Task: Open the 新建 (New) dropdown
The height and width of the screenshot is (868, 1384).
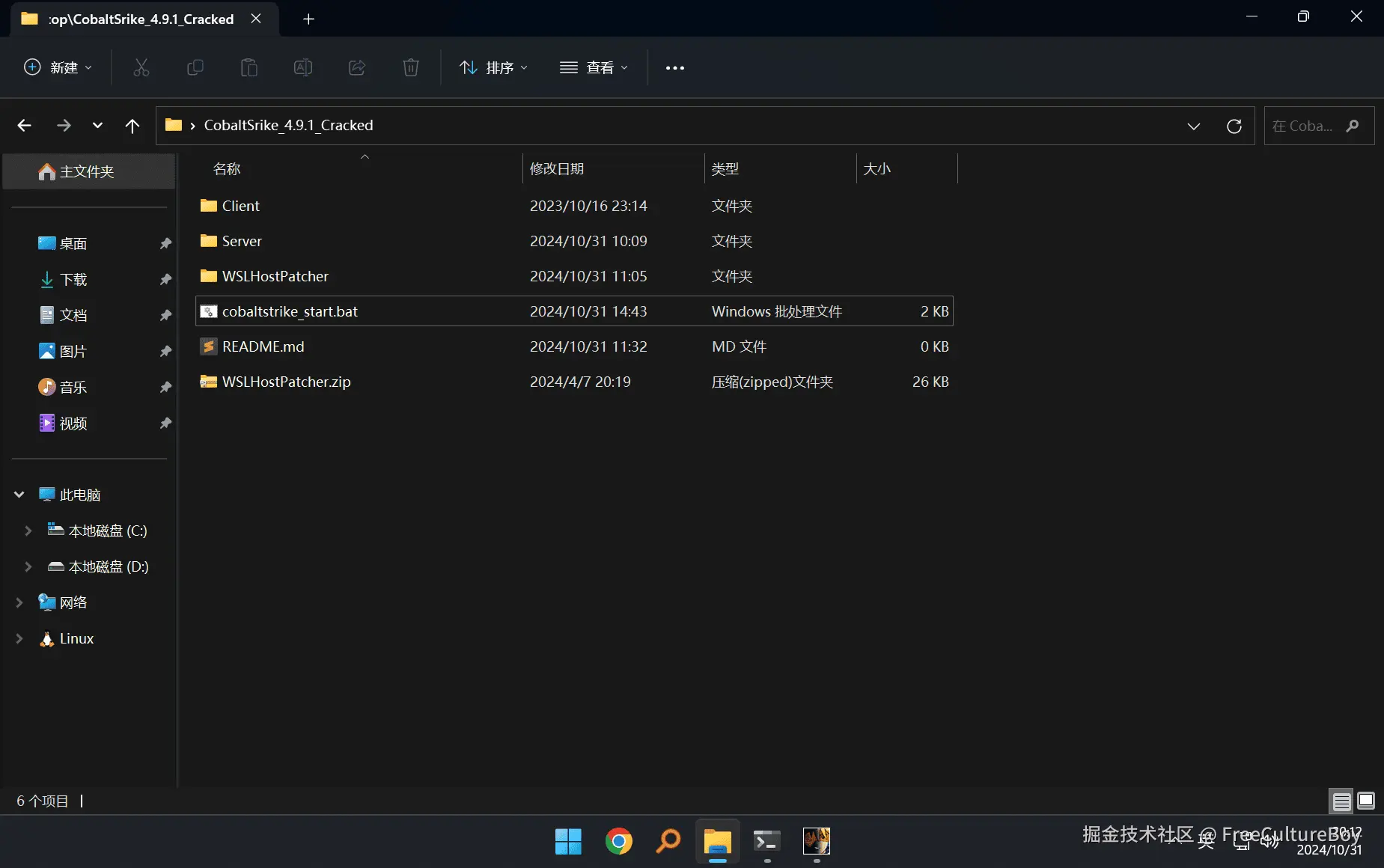Action: pos(58,68)
